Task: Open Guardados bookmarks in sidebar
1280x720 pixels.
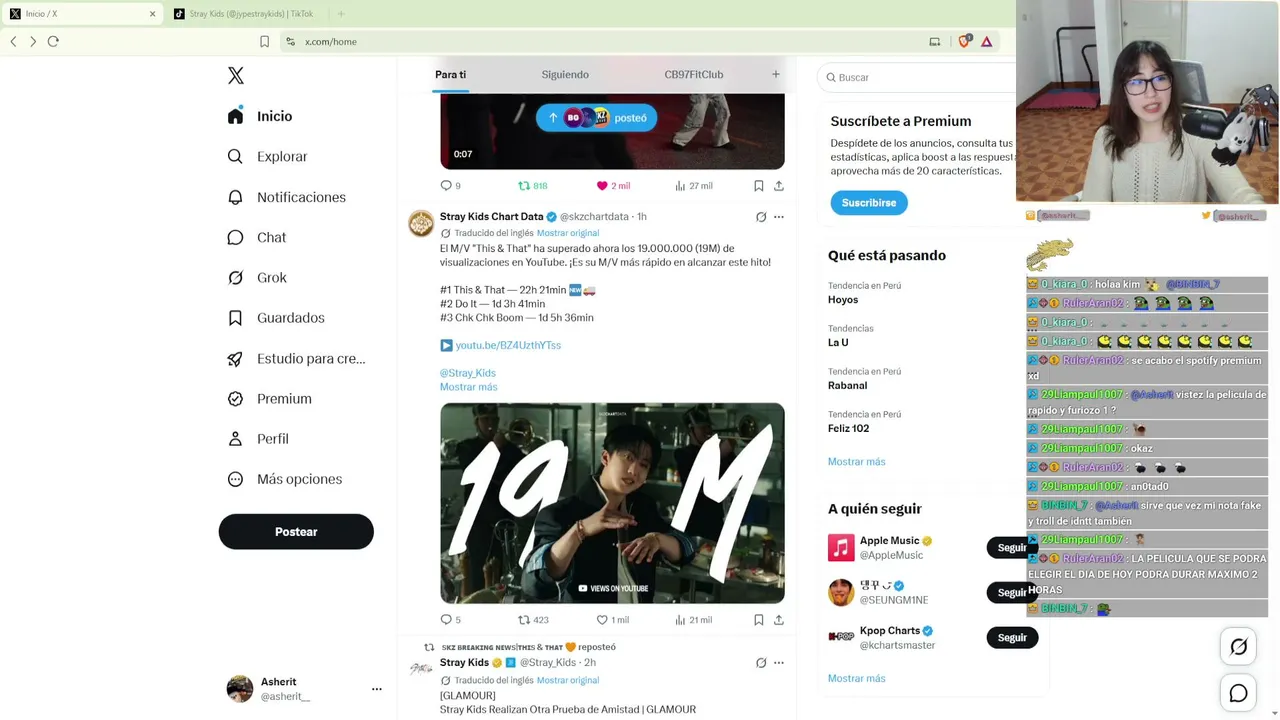Action: pyautogui.click(x=276, y=318)
